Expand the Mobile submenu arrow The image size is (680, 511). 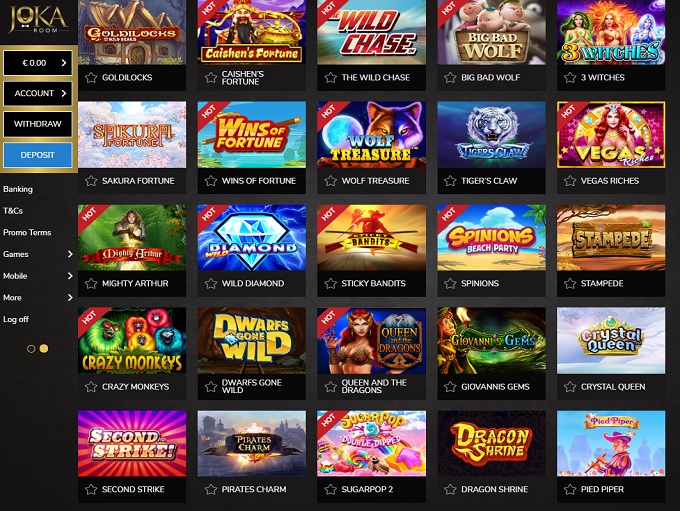(x=70, y=276)
